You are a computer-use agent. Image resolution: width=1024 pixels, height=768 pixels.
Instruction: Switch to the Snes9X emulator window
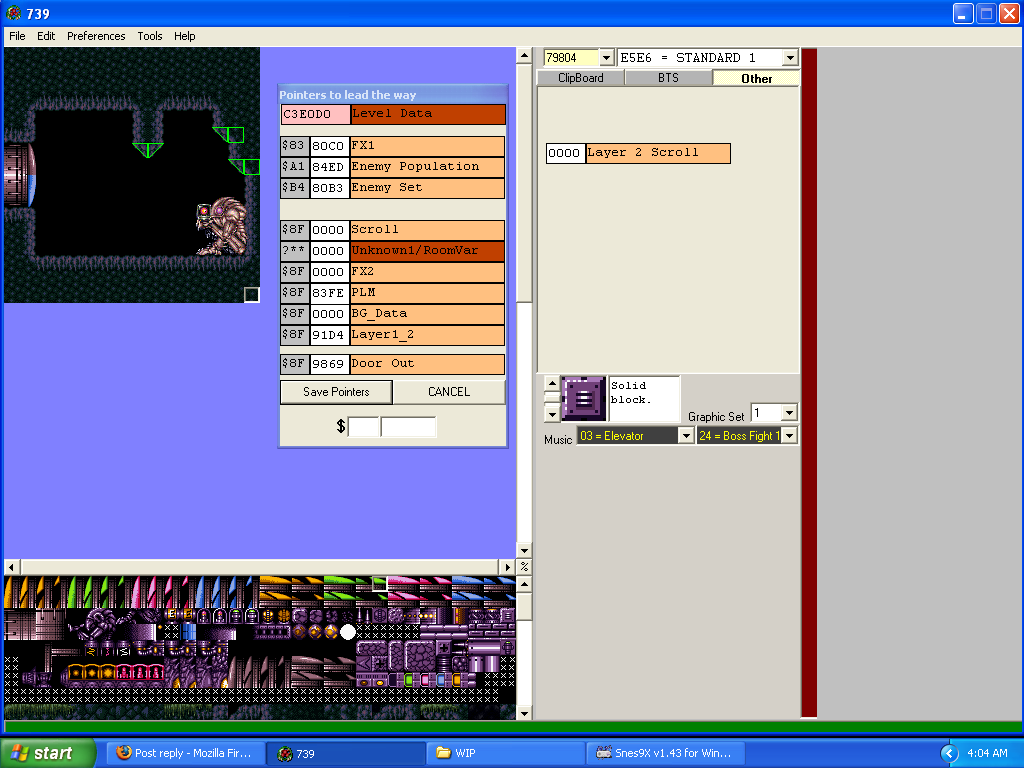tap(665, 753)
